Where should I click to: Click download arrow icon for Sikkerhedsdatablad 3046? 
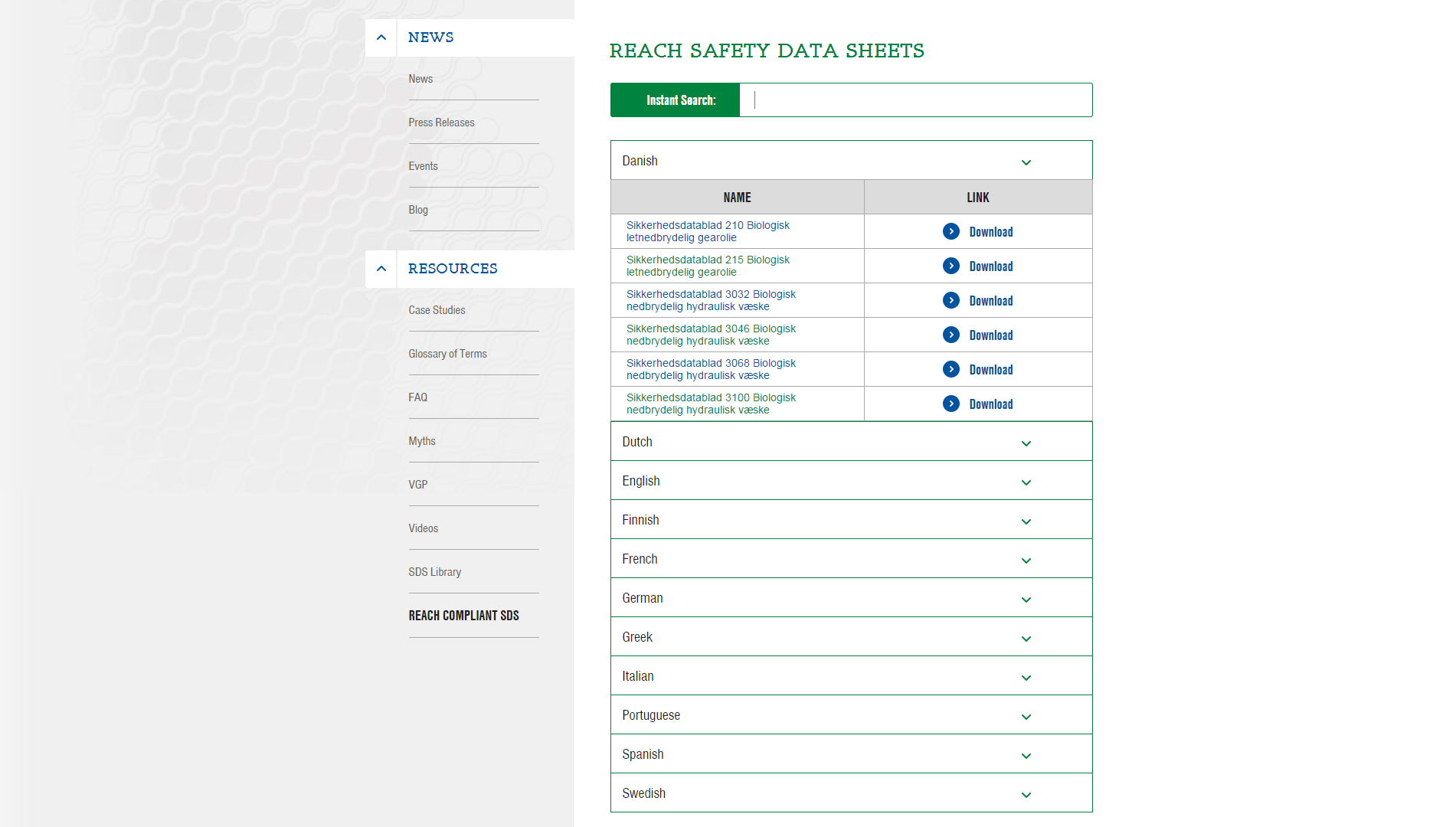(x=951, y=335)
